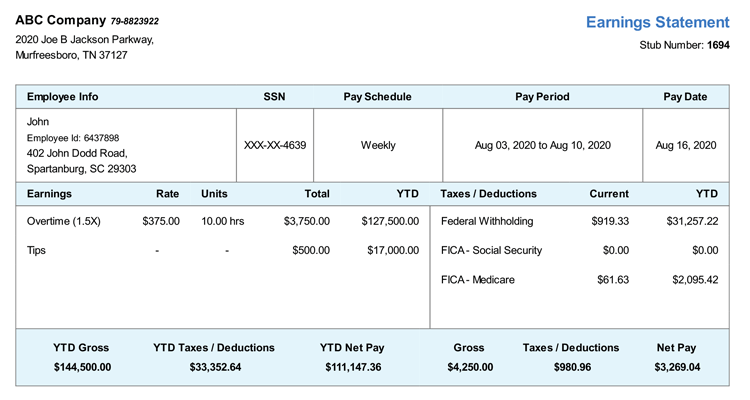Click the masked SSN value XXX-XX-4639
The image size is (750, 400).
275,145
